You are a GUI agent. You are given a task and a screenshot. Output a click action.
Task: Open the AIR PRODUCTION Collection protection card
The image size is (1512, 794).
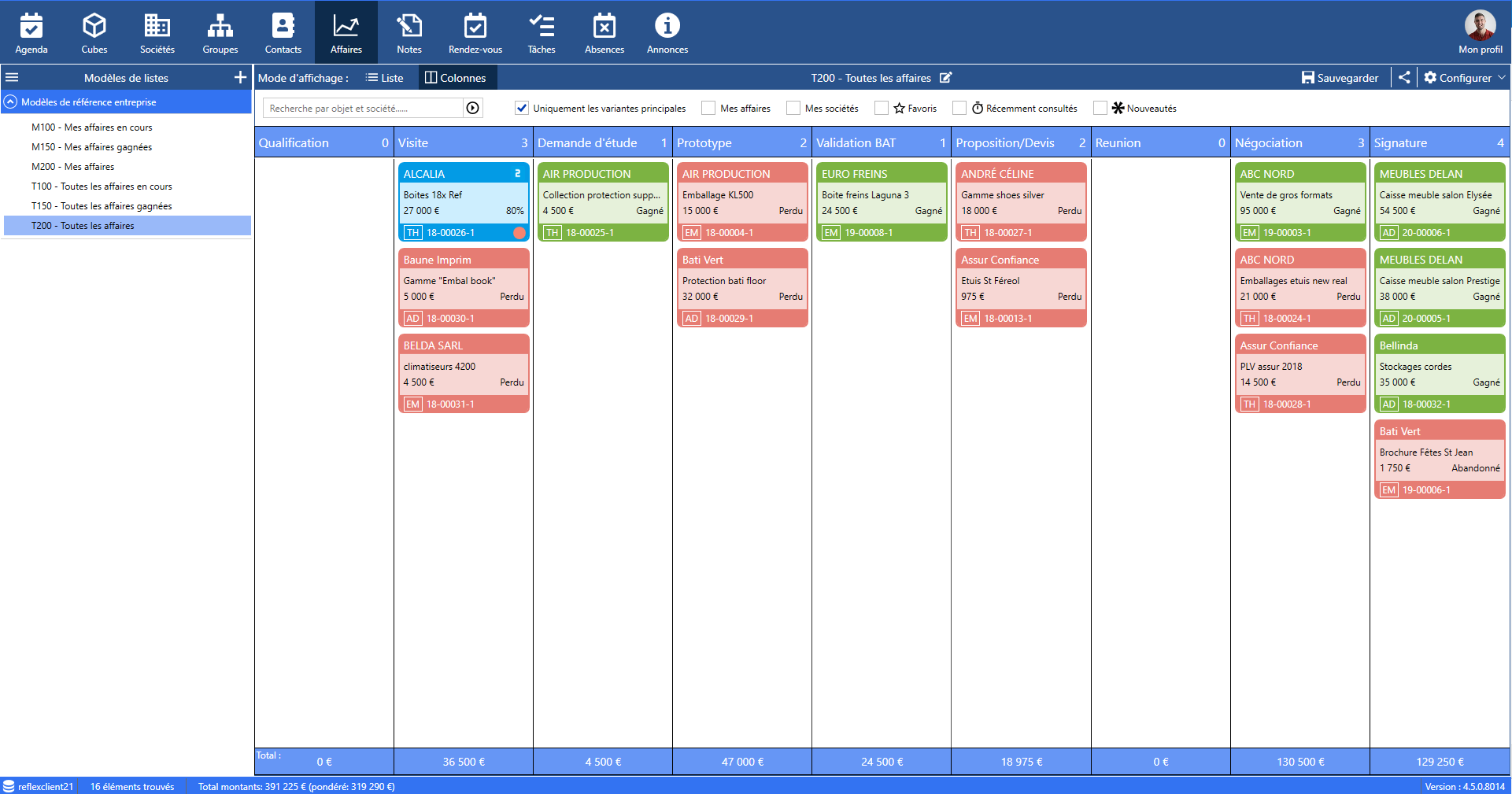tap(603, 201)
